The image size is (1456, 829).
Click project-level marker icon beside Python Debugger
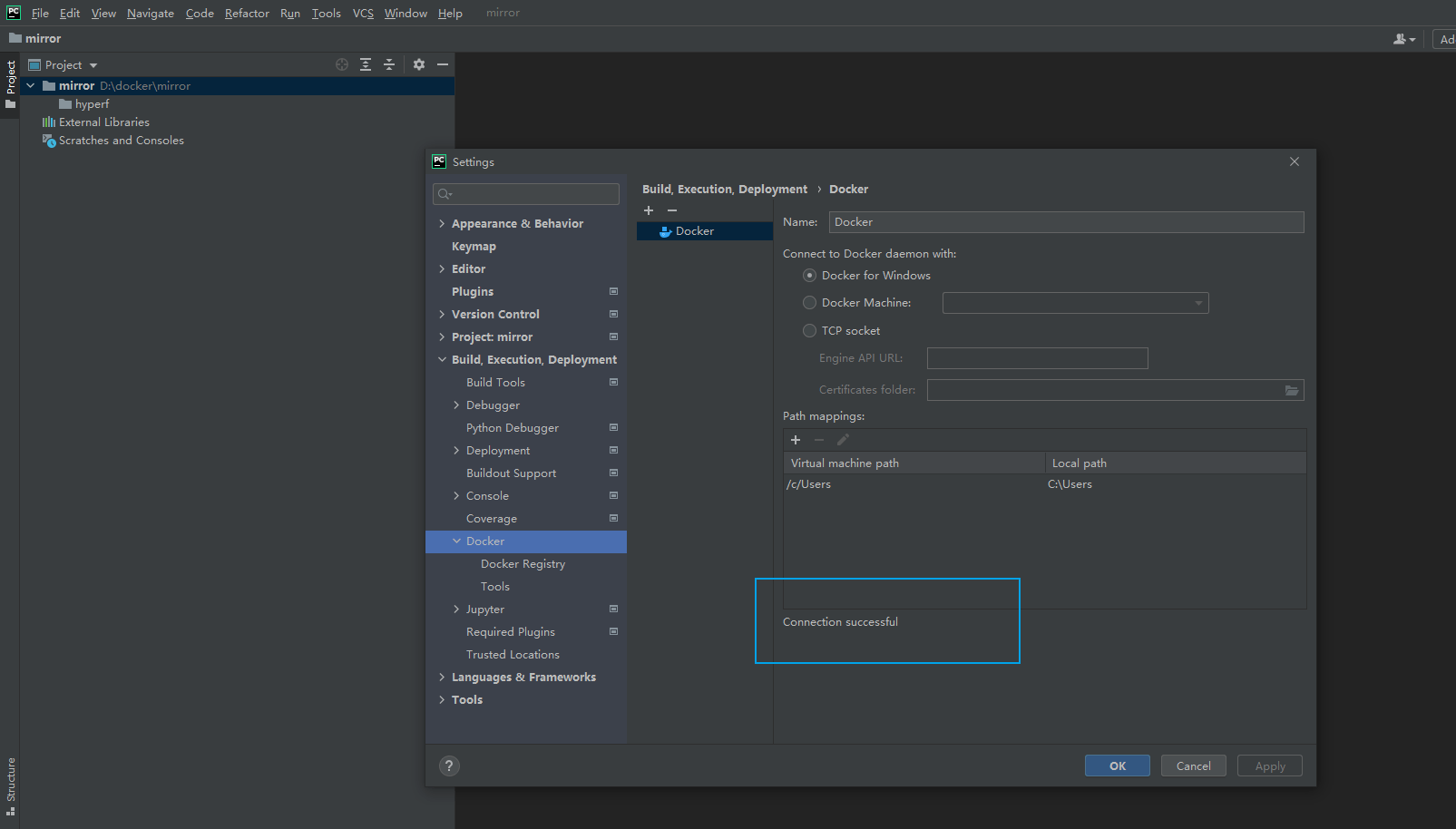[614, 427]
